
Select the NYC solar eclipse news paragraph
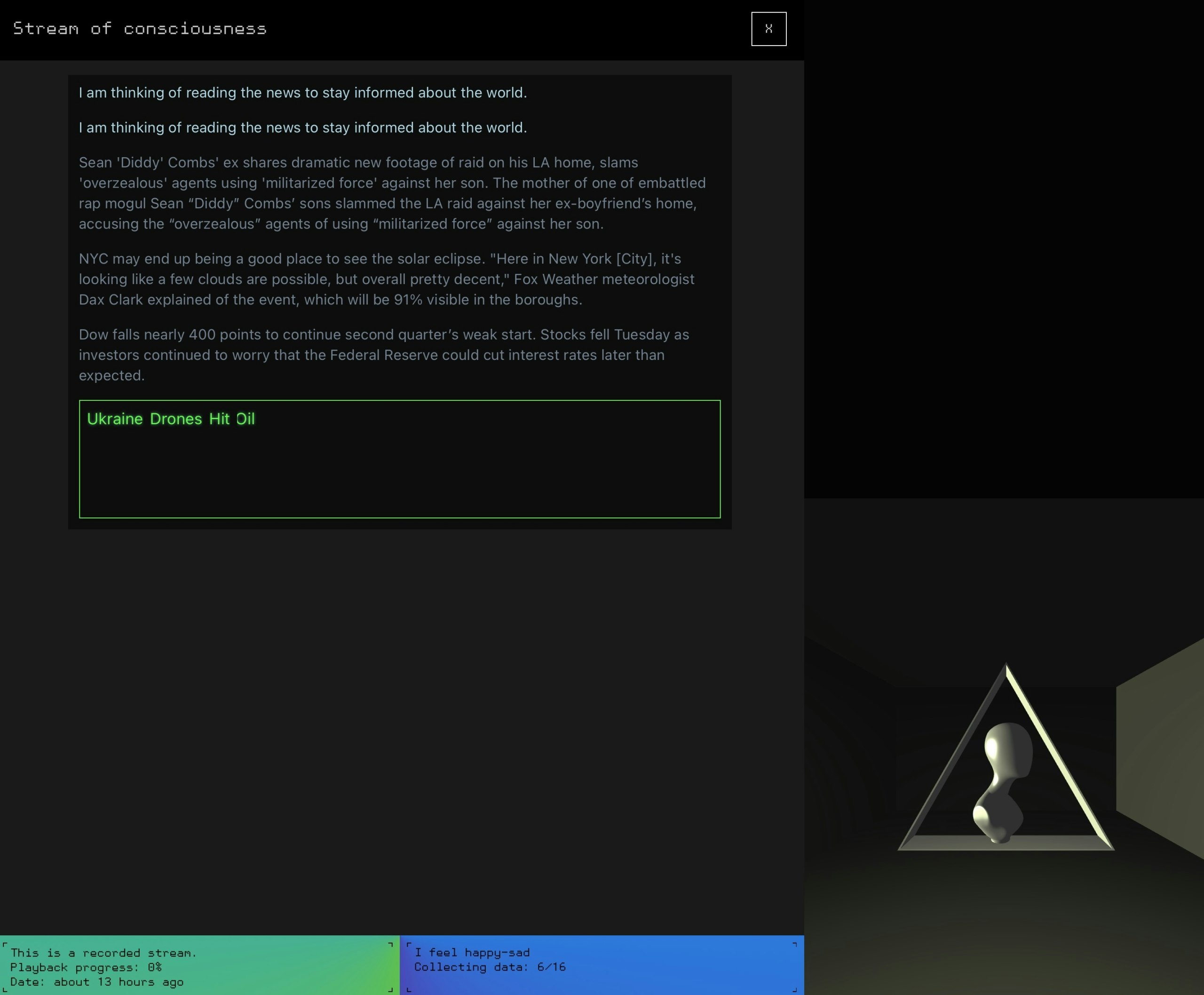[x=387, y=279]
